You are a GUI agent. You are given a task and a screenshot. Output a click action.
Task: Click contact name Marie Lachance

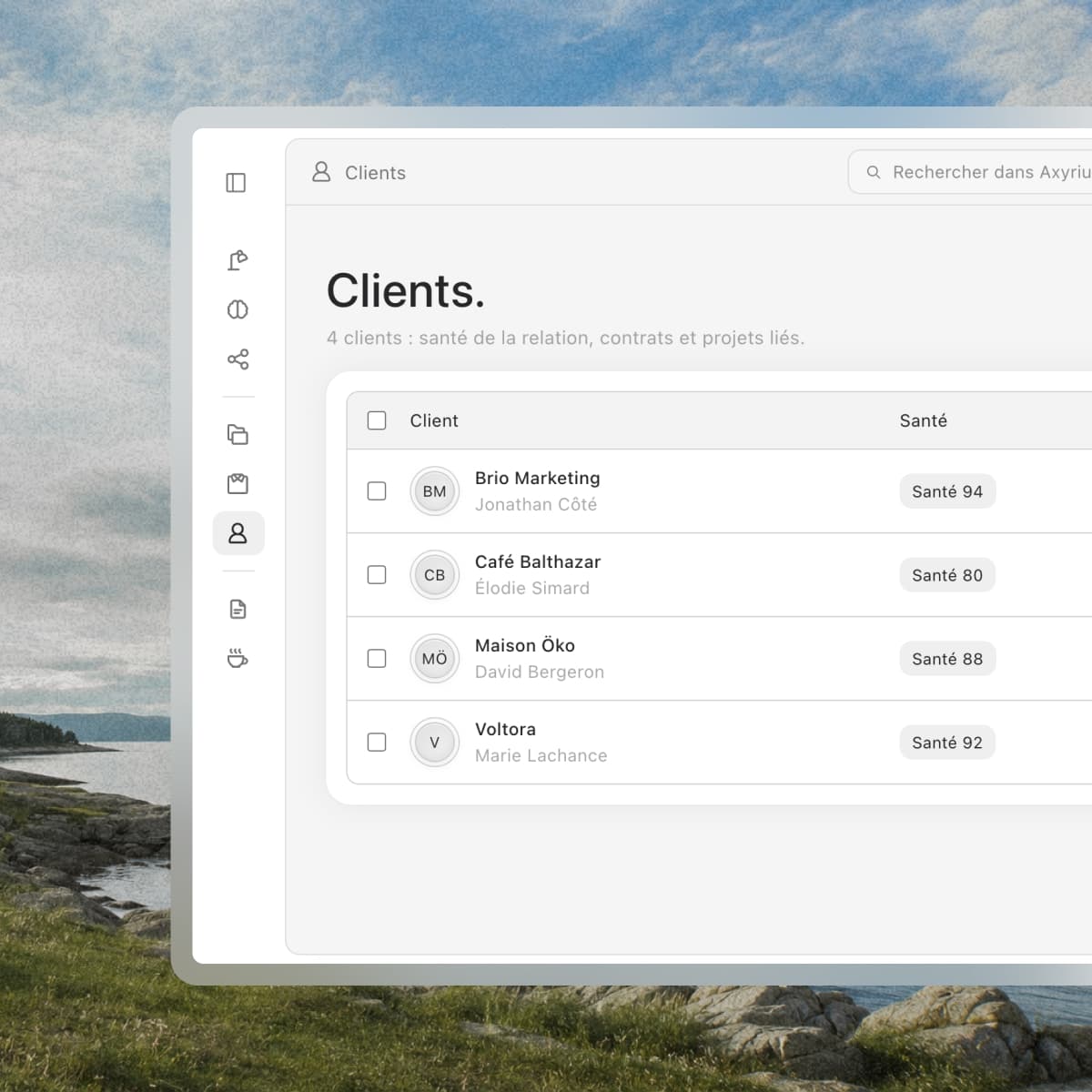(541, 755)
